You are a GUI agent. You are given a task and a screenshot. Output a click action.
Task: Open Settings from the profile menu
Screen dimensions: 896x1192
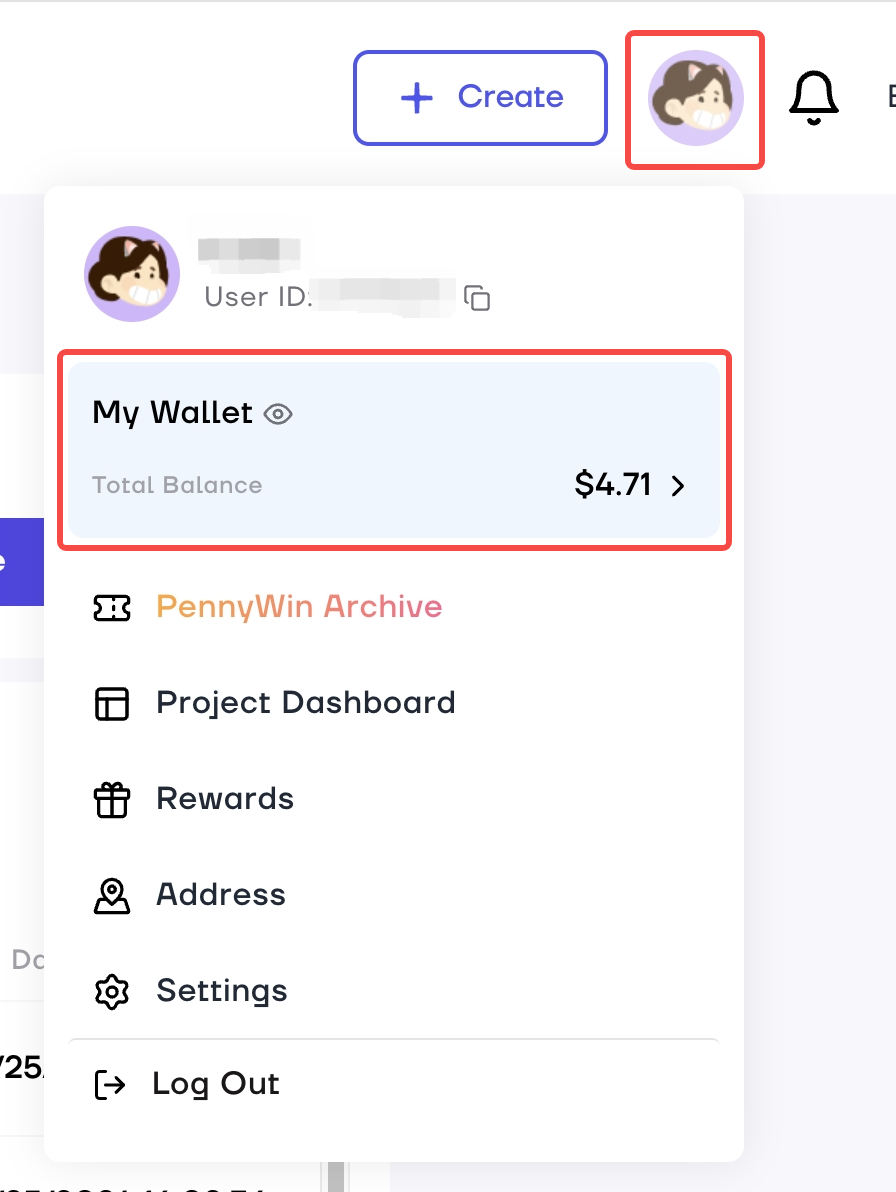point(222,991)
